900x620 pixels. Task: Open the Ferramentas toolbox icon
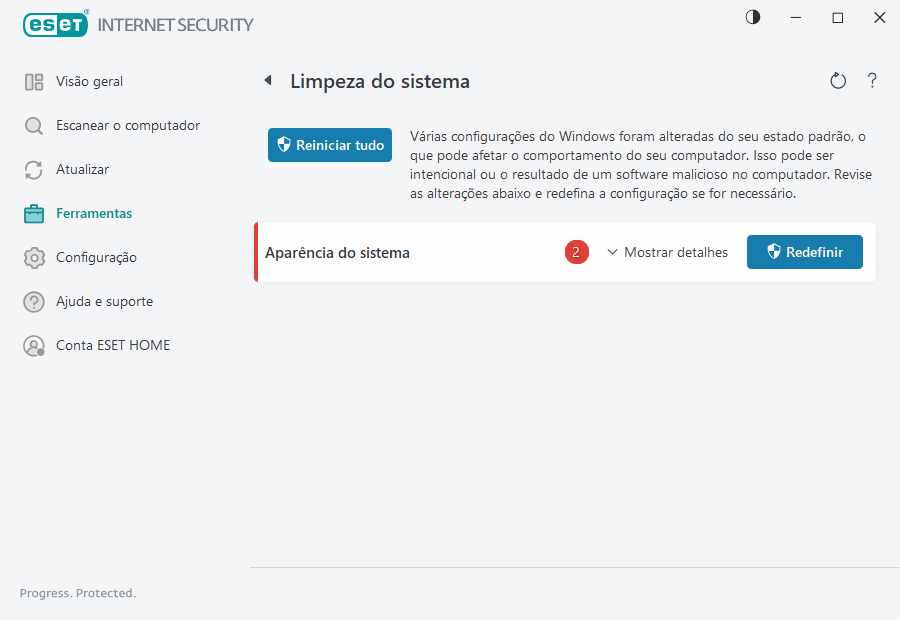(x=34, y=213)
